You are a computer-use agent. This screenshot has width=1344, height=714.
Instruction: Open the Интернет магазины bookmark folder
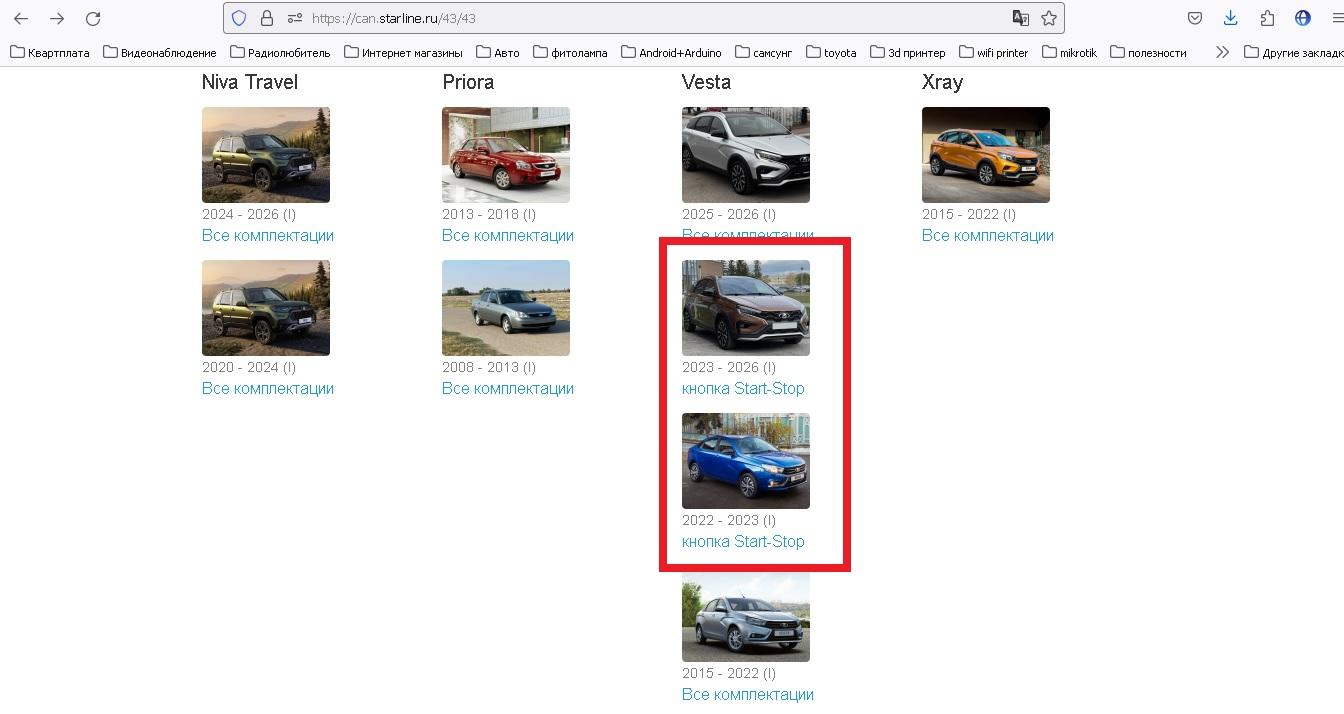pos(404,53)
